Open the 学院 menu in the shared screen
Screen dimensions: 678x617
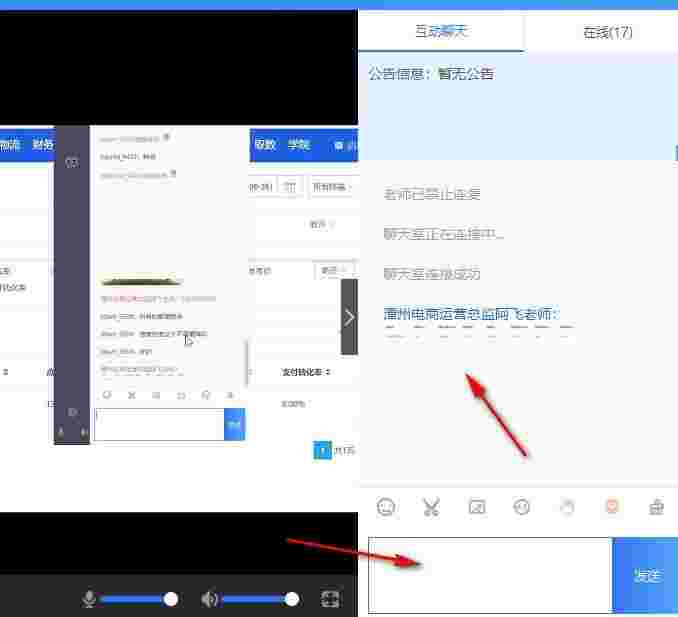pyautogui.click(x=299, y=144)
